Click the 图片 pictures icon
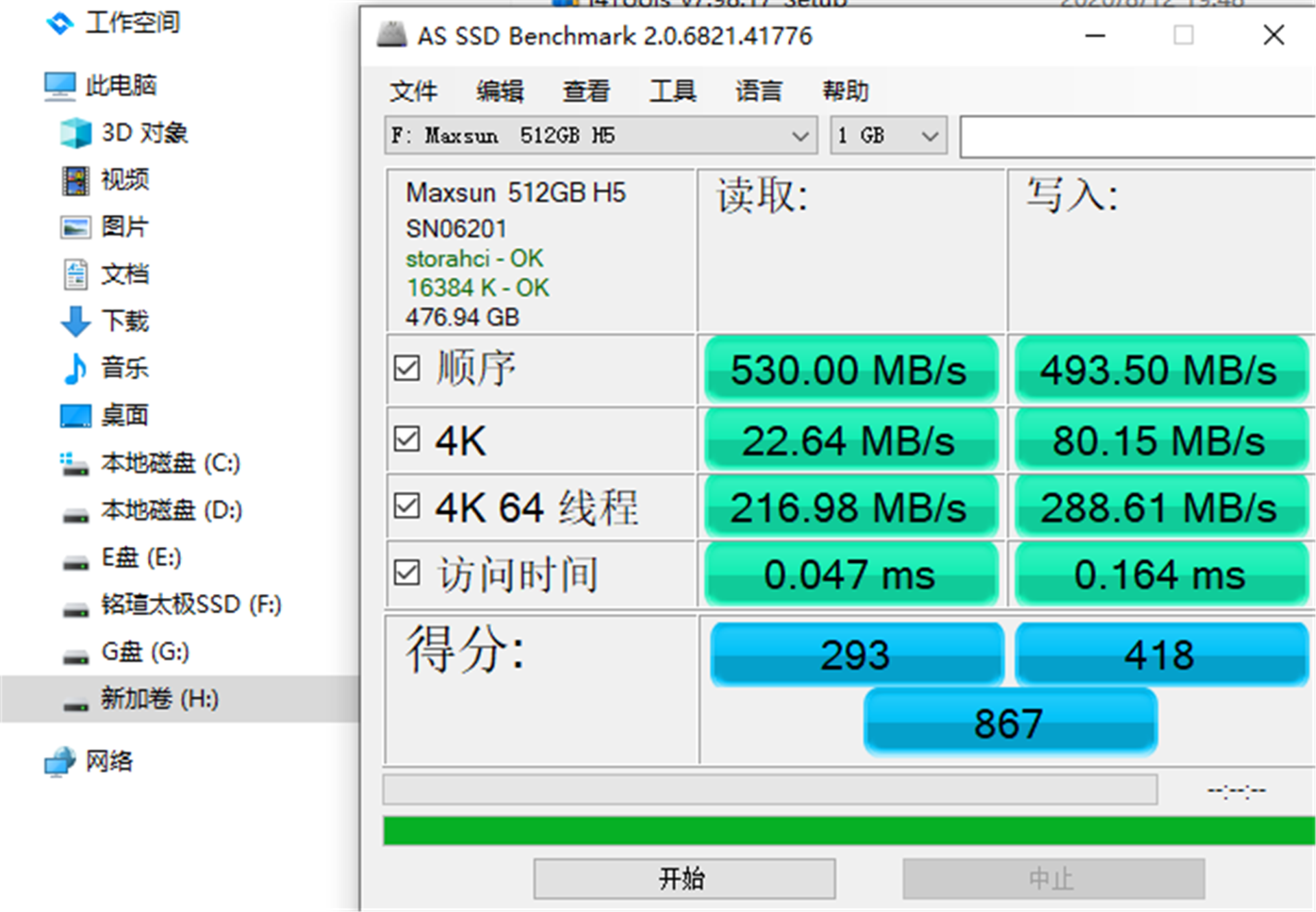The height and width of the screenshot is (912, 1316). coord(75,227)
